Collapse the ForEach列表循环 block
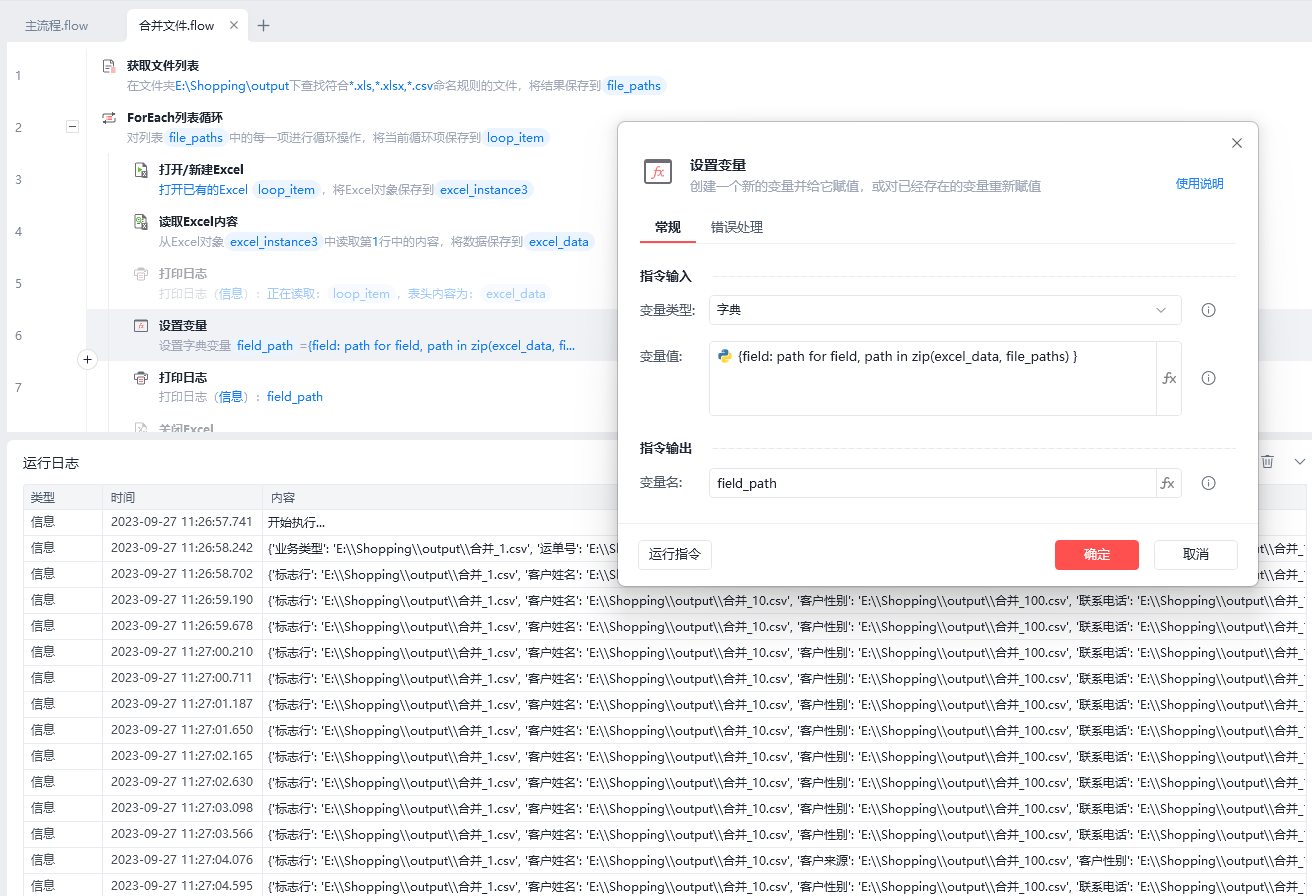The width and height of the screenshot is (1312, 896). [72, 127]
